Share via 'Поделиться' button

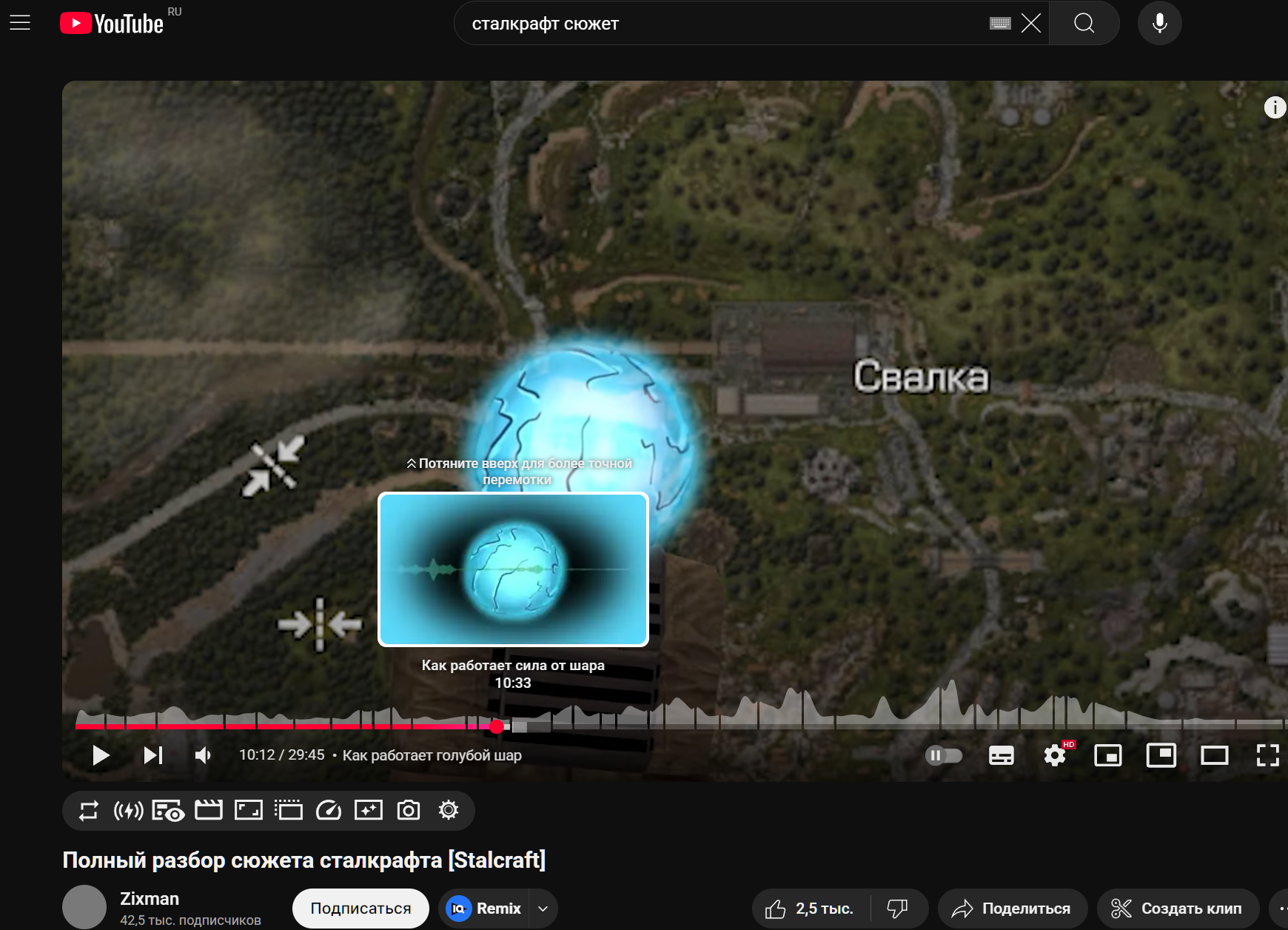tap(1013, 909)
